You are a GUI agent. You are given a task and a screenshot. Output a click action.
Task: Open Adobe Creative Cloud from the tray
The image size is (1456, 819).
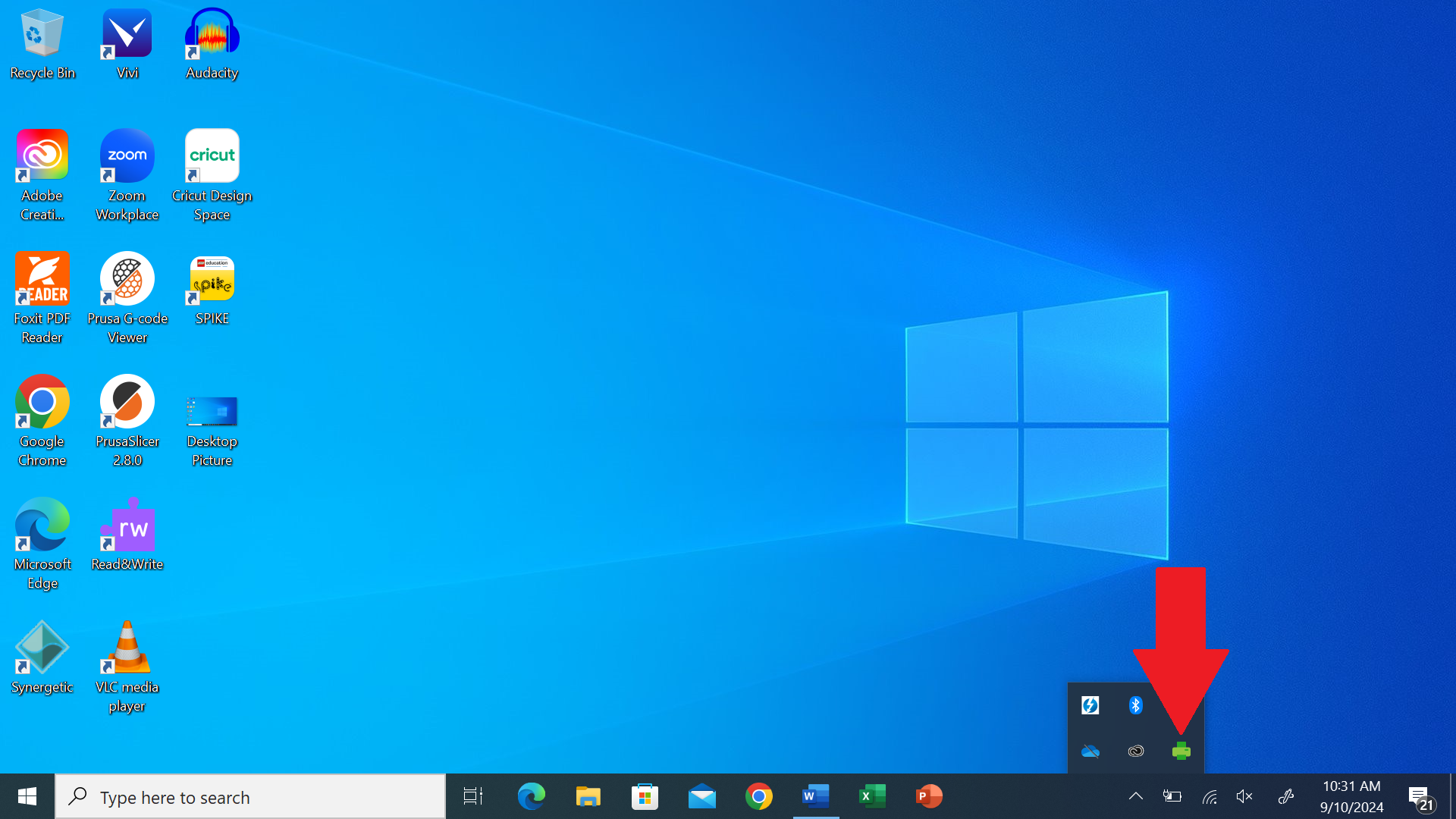(1136, 751)
